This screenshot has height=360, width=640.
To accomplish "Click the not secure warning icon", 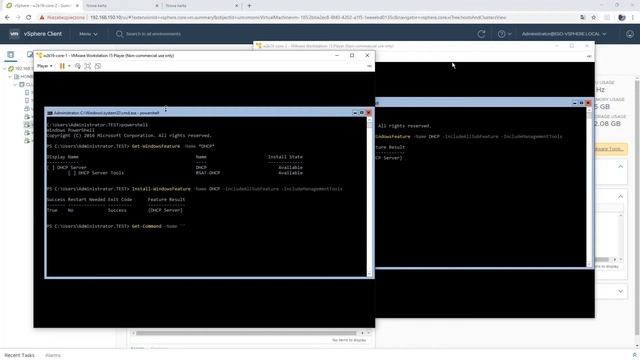I will (42, 18).
